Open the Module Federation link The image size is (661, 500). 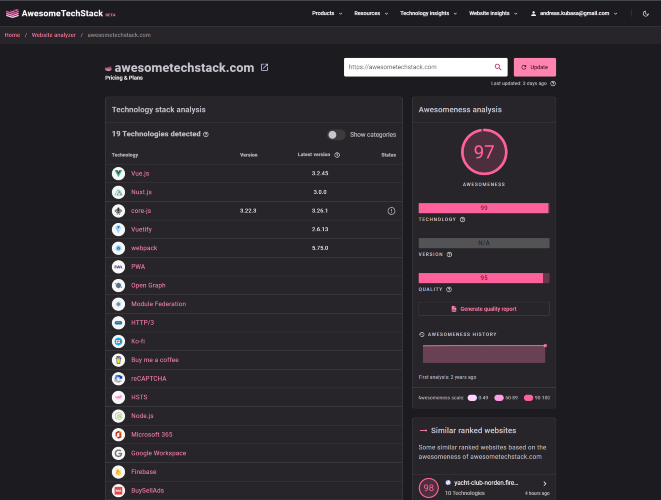pyautogui.click(x=159, y=304)
